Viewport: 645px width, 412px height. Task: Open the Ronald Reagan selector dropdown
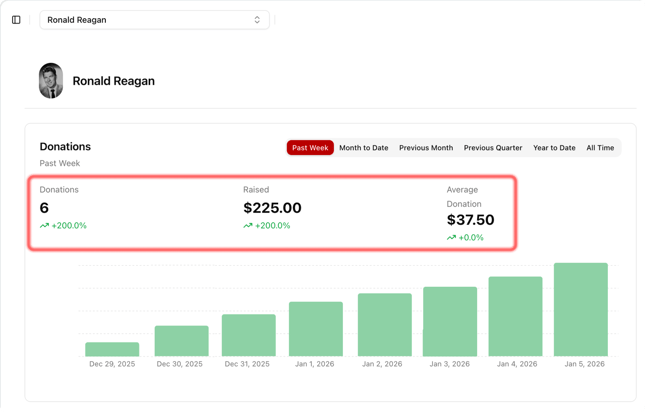pyautogui.click(x=154, y=20)
